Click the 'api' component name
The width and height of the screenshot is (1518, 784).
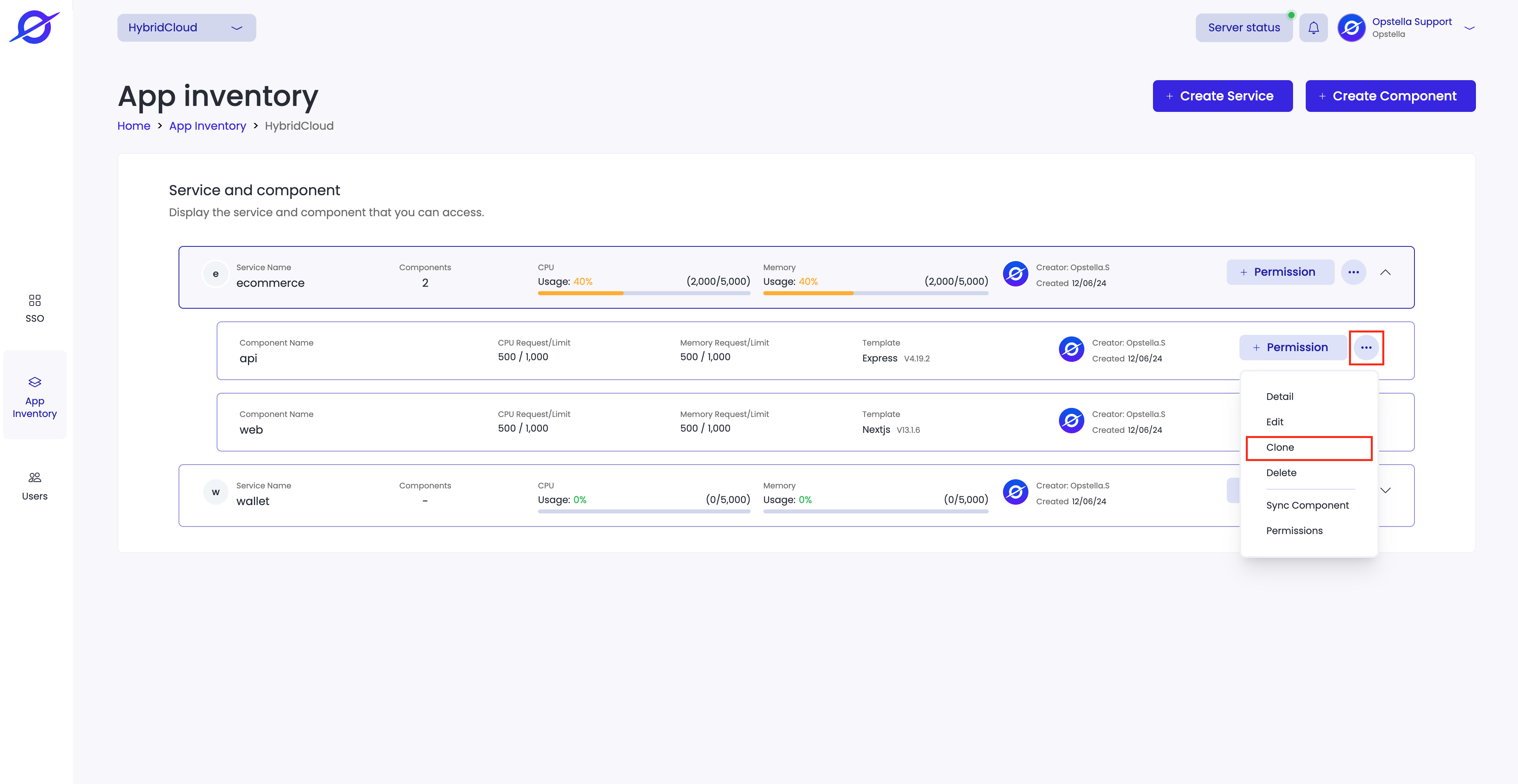click(x=248, y=358)
